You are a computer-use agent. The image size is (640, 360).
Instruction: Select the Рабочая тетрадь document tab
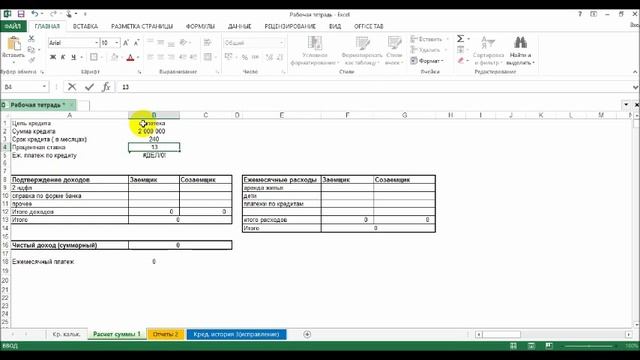(x=38, y=105)
